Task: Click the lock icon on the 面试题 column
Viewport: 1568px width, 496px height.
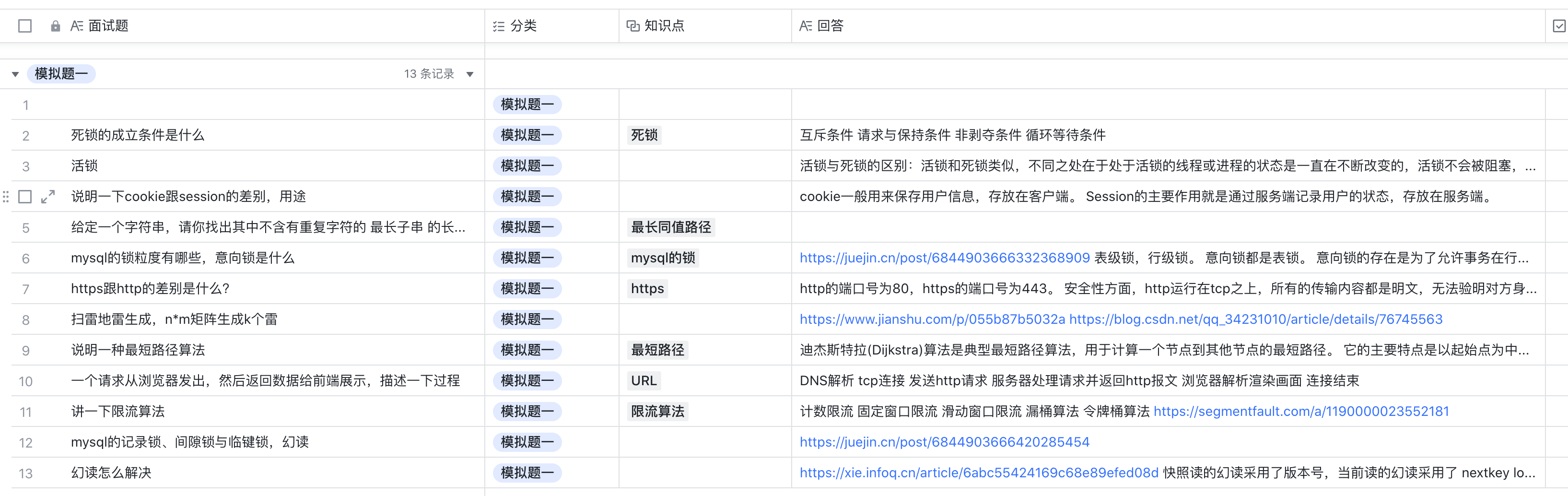Action: coord(56,25)
